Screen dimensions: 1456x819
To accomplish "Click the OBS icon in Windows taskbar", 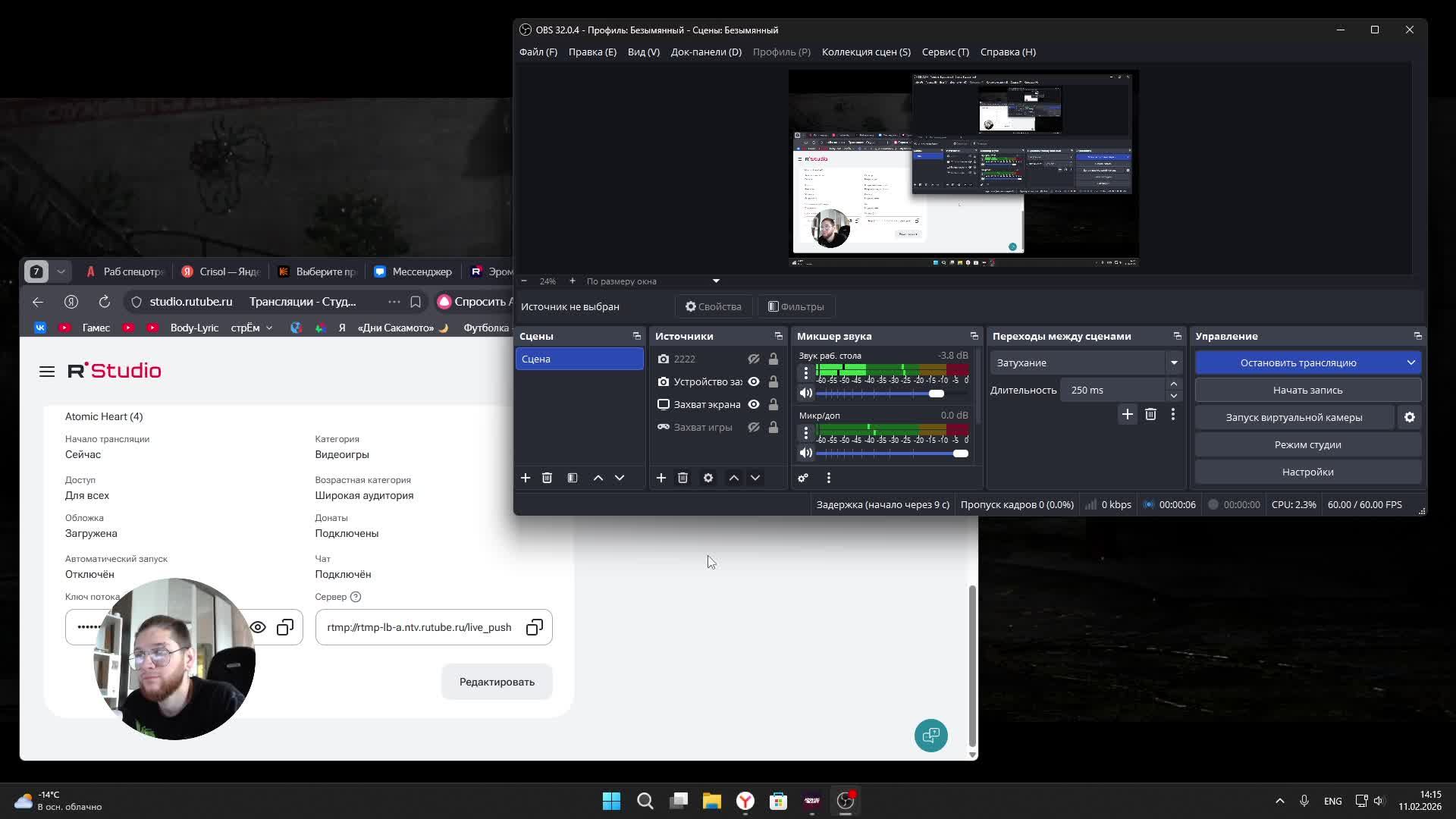I will pyautogui.click(x=845, y=801).
